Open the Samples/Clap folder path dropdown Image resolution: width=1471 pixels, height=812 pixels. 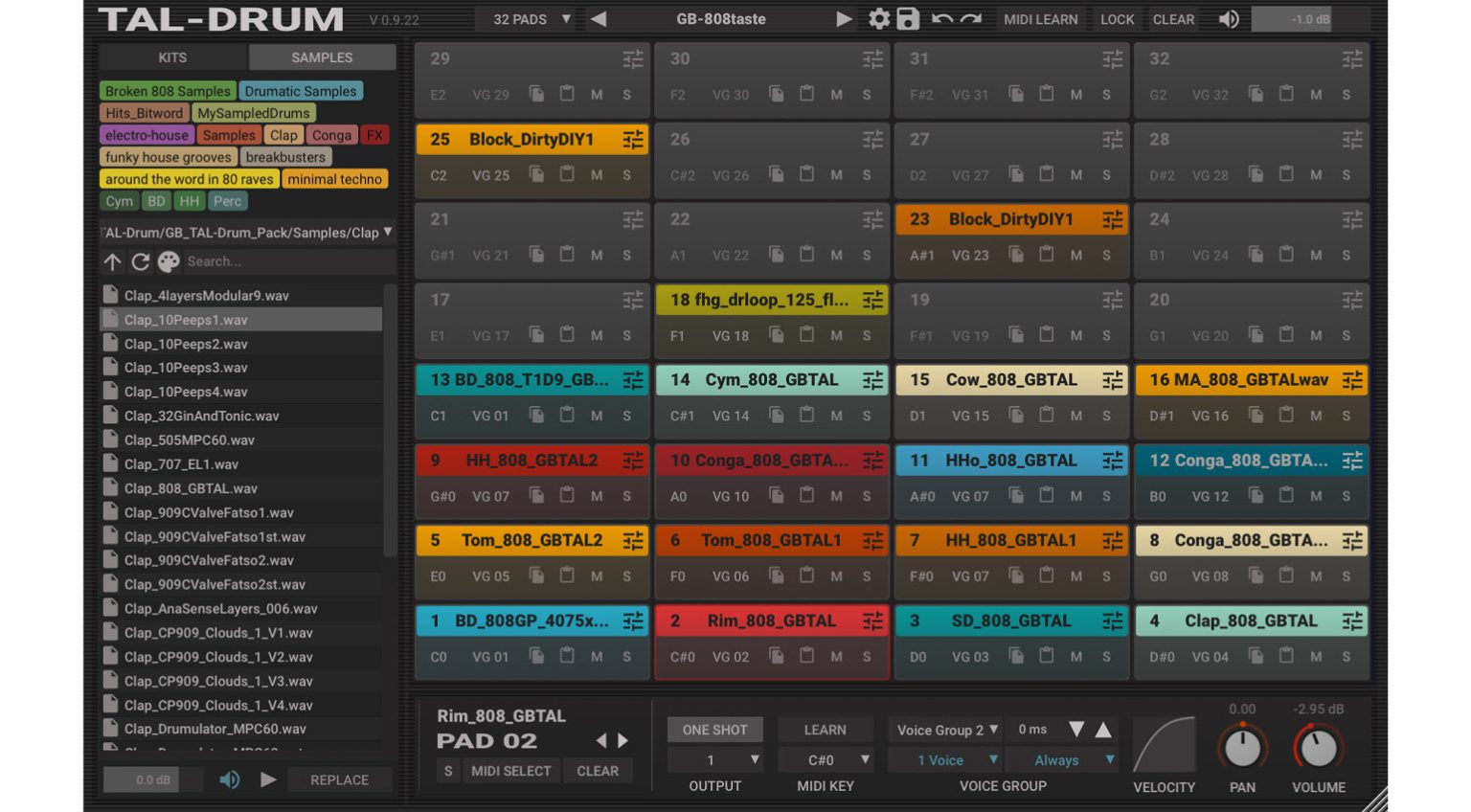(x=244, y=231)
